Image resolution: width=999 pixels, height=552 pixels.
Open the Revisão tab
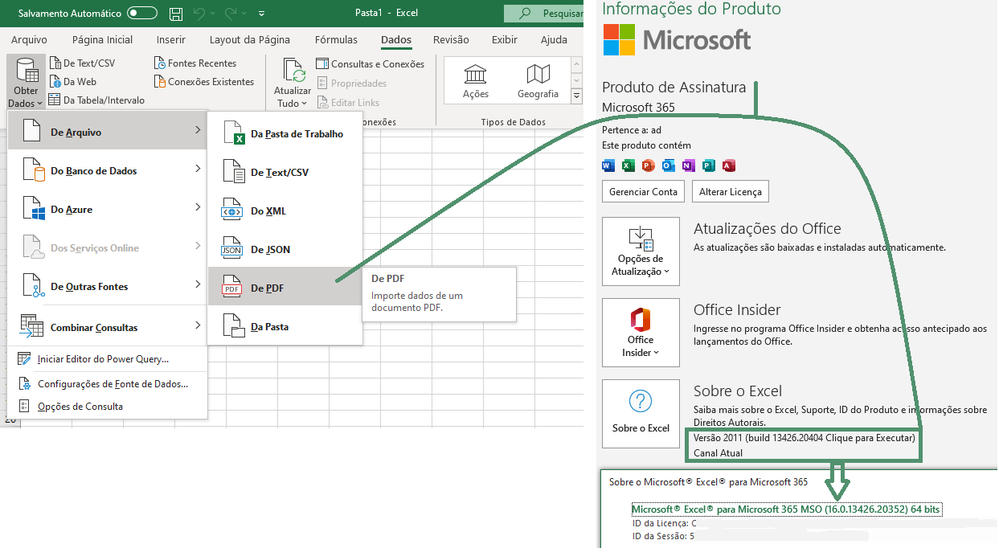tap(450, 40)
